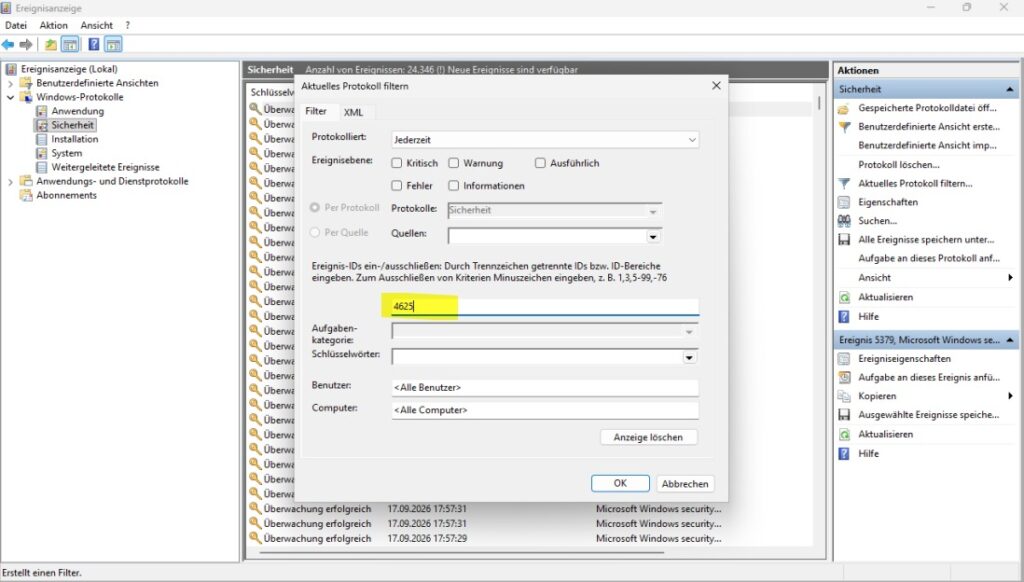This screenshot has height=582, width=1024.
Task: Enable the Informationen checkbox
Action: (453, 186)
